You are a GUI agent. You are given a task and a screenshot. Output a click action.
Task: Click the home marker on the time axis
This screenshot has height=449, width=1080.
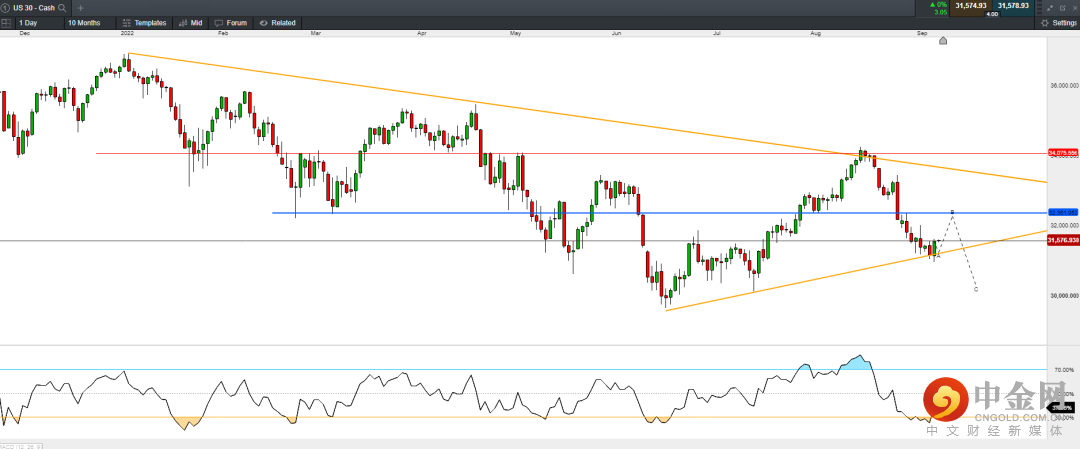point(942,41)
